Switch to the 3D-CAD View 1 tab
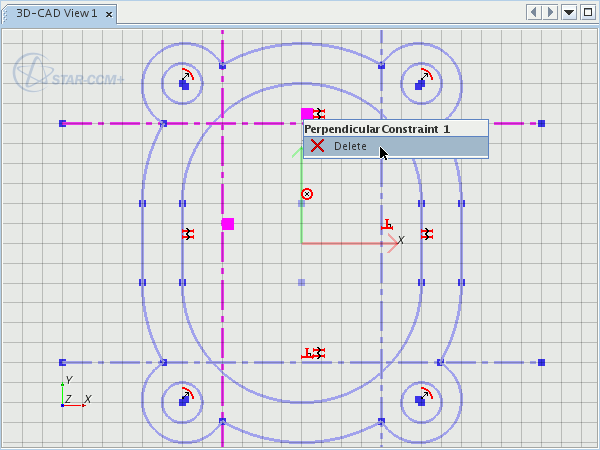 56,13
